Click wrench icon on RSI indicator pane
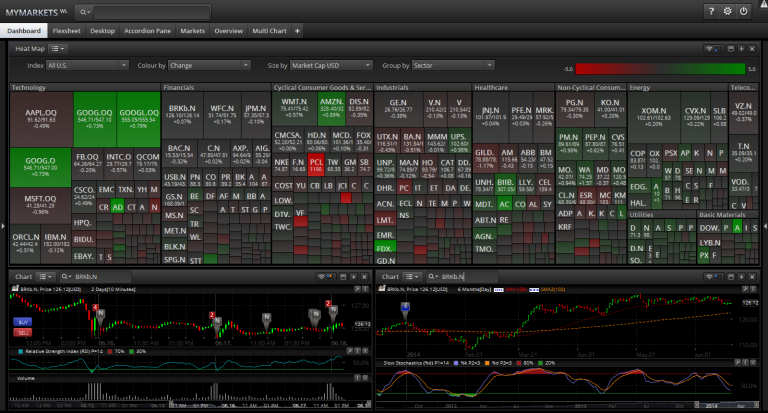Screen dimensions: 768x413 click(350, 351)
